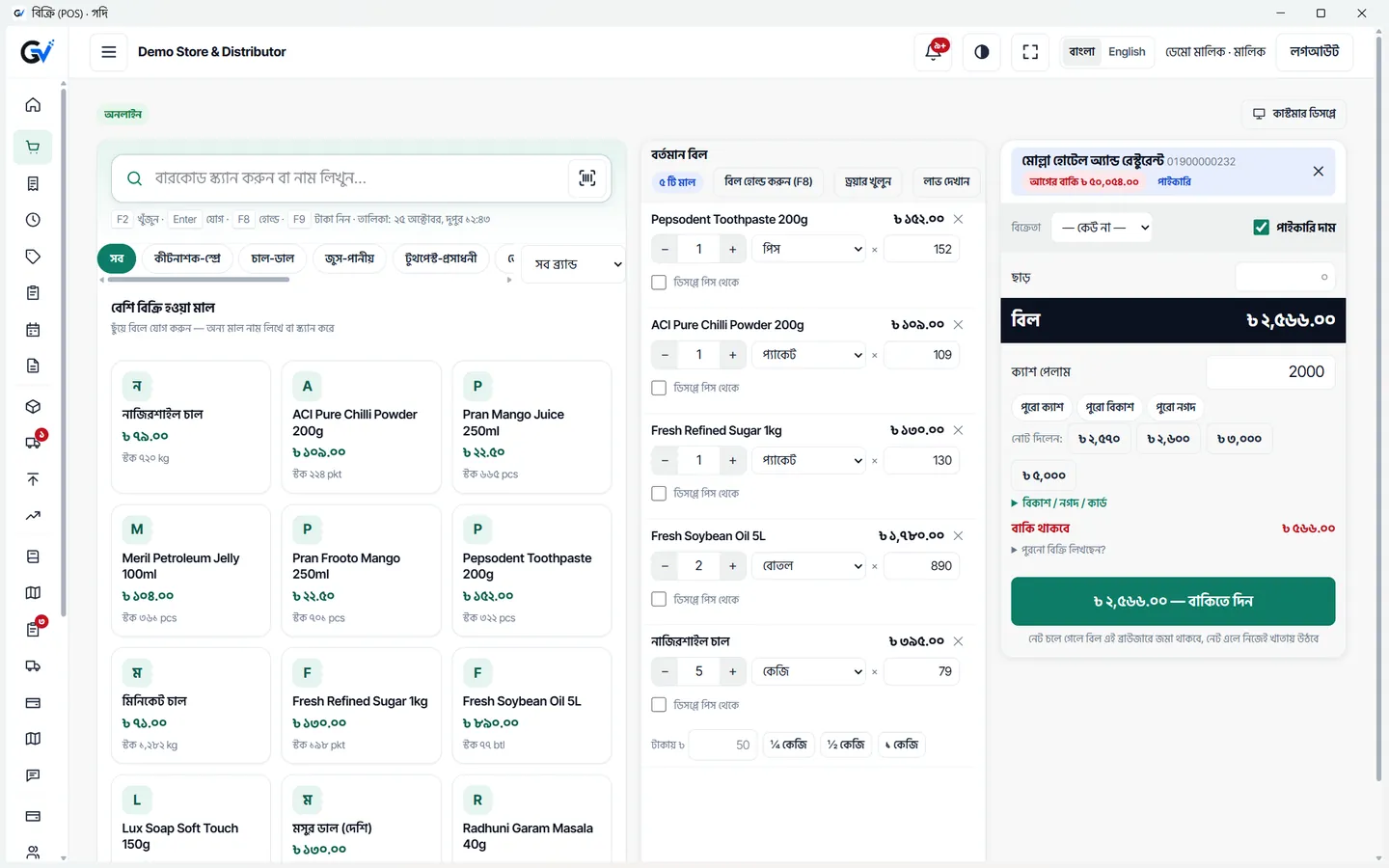The width and height of the screenshot is (1389, 868).
Task: Remove Fresh Soybean Oil 5L from bill
Action: tap(958, 535)
